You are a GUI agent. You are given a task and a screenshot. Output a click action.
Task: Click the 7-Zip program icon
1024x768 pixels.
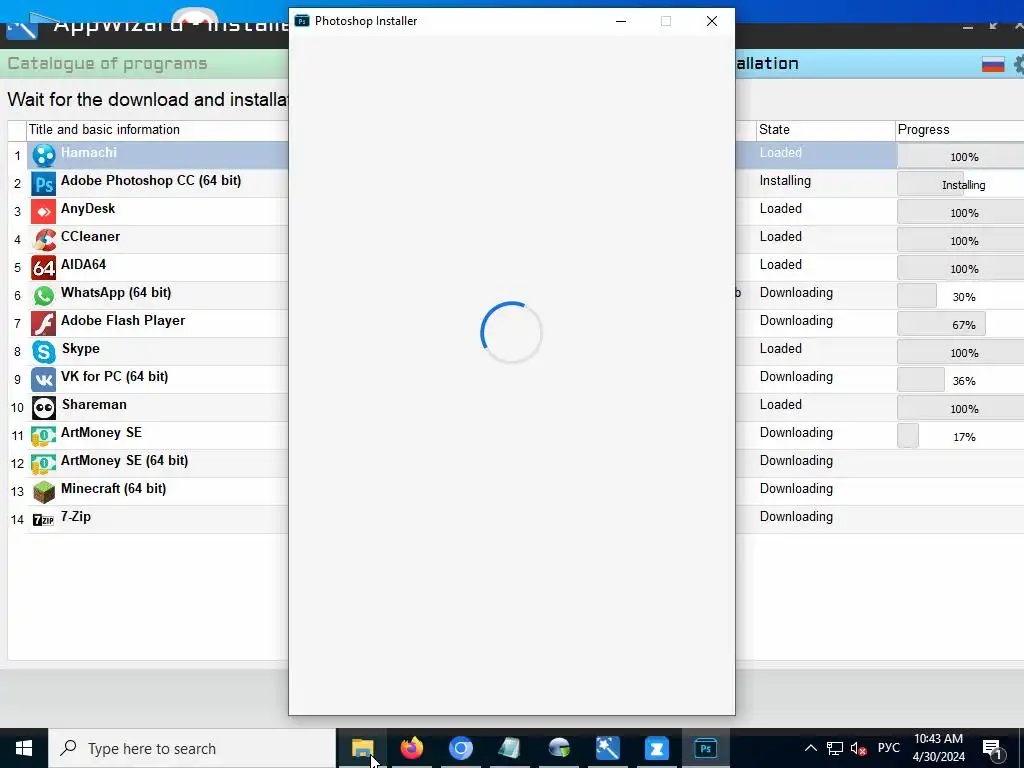click(44, 520)
